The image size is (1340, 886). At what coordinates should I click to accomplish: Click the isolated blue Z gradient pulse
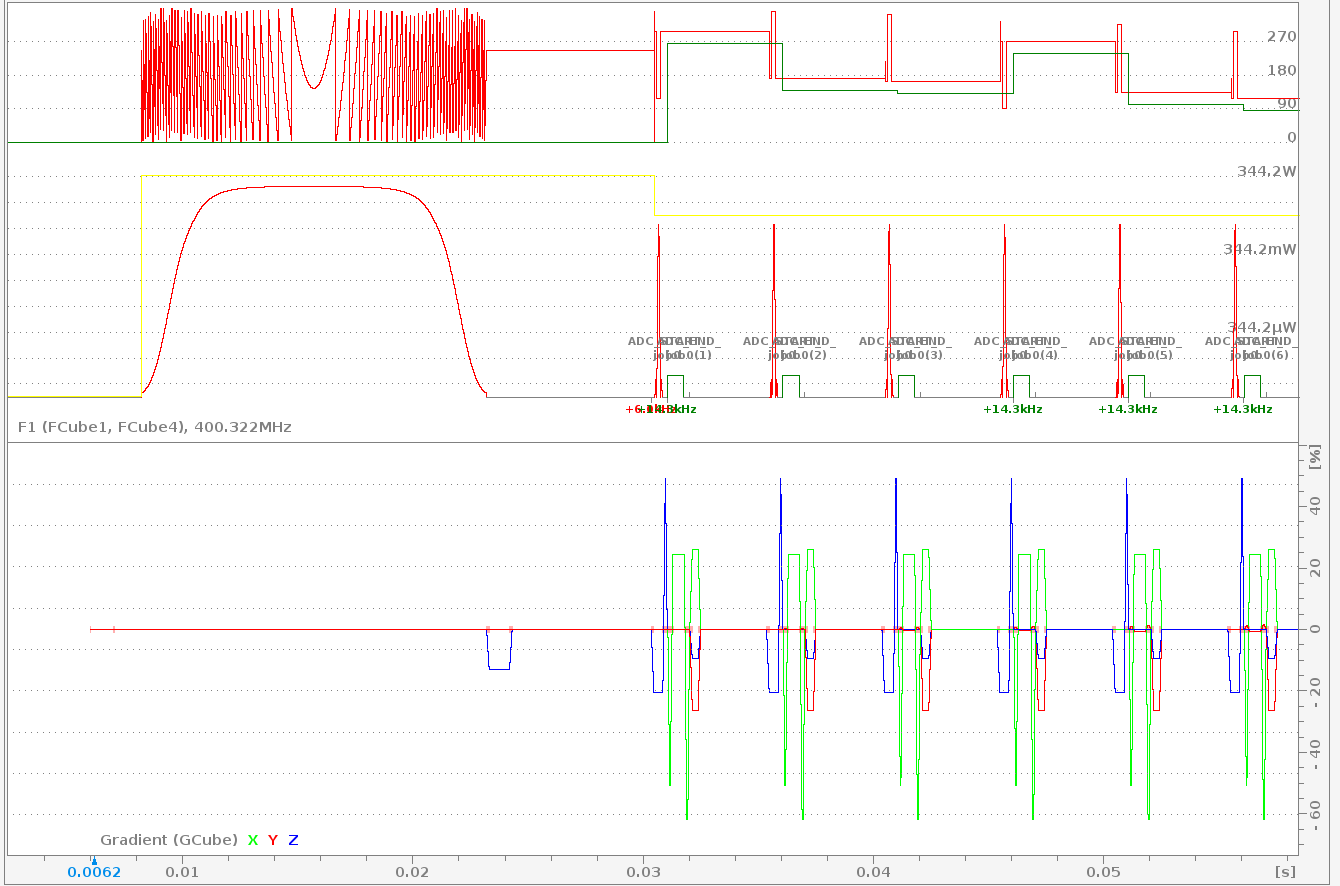click(499, 660)
